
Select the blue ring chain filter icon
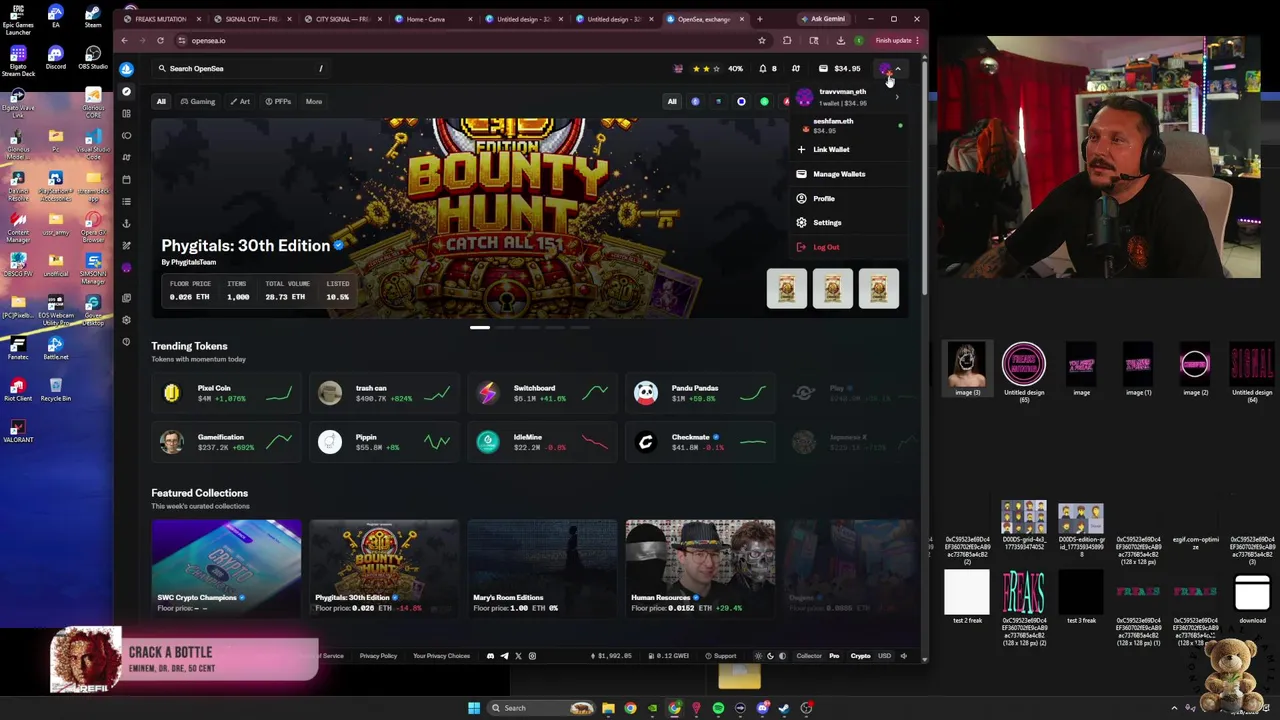click(x=741, y=101)
